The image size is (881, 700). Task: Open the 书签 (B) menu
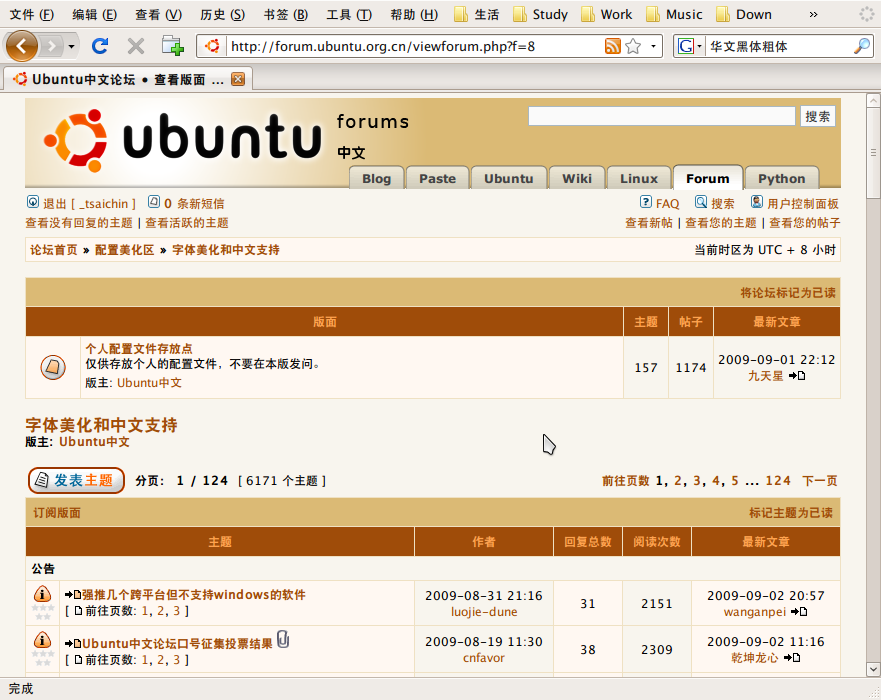tap(286, 15)
